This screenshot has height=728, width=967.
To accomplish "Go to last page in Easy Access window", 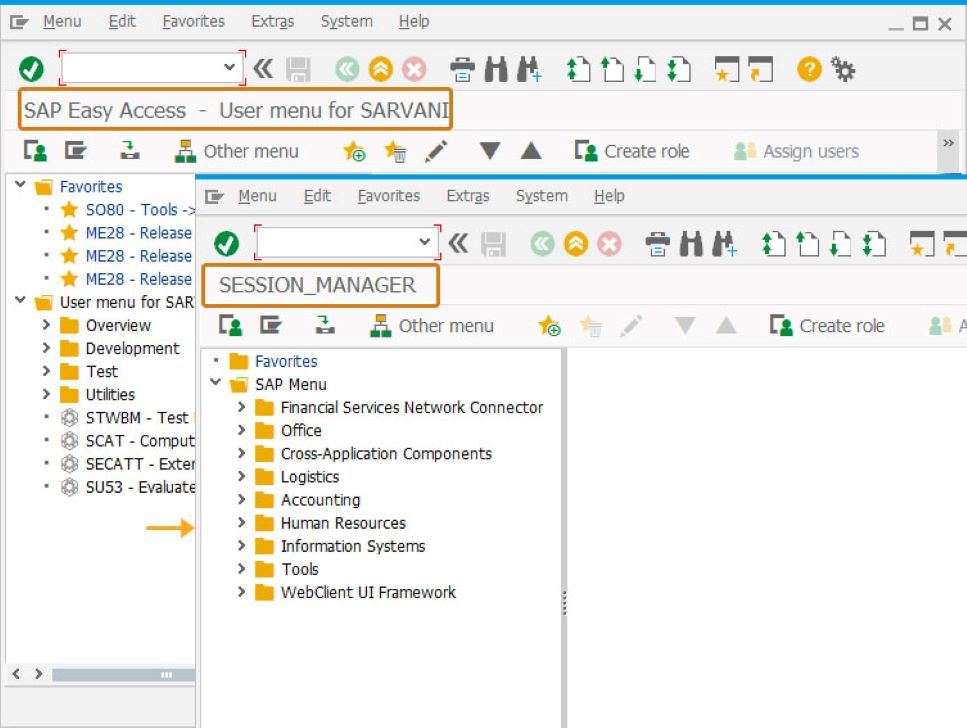I will tap(678, 69).
